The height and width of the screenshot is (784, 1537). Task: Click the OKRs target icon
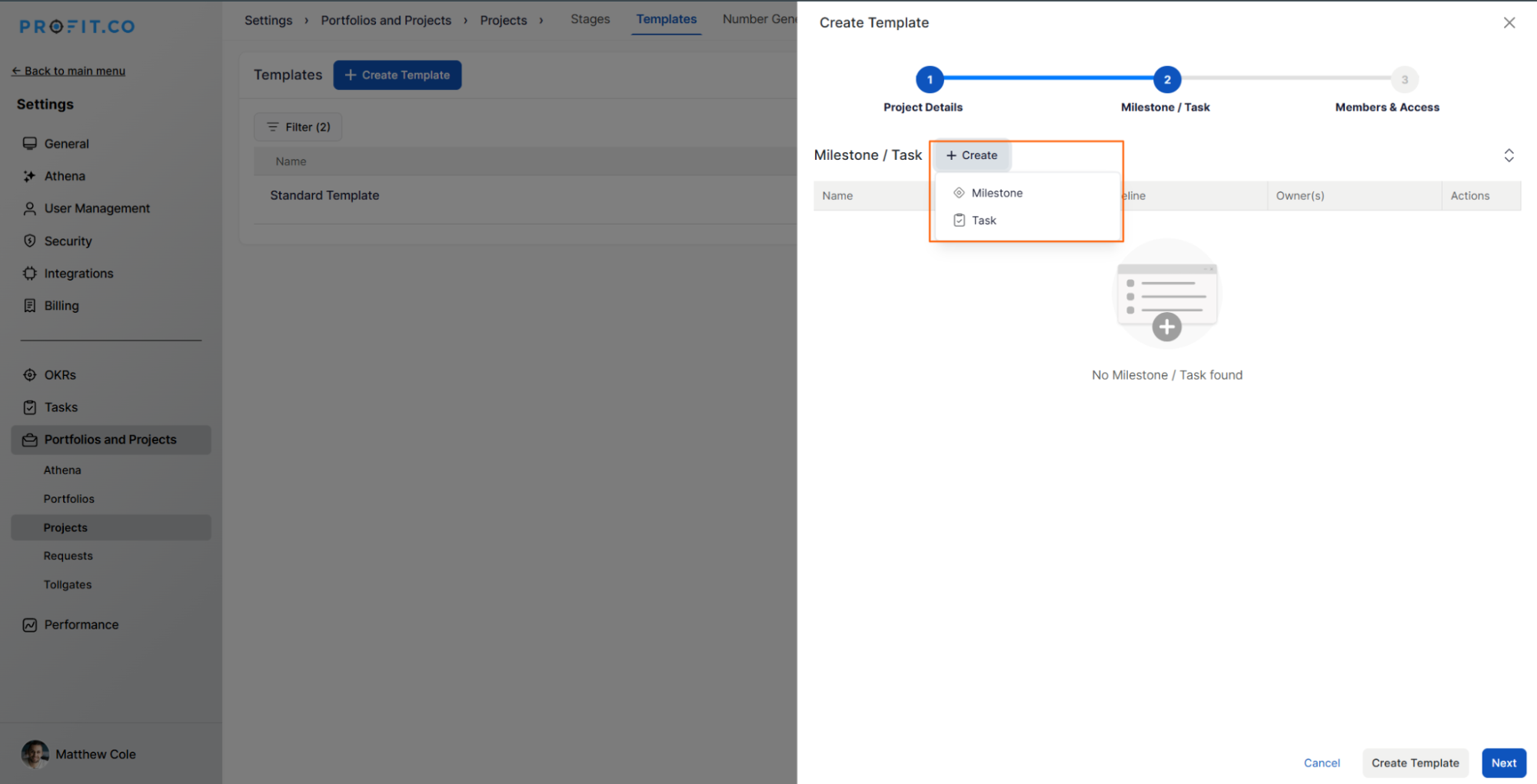point(30,375)
